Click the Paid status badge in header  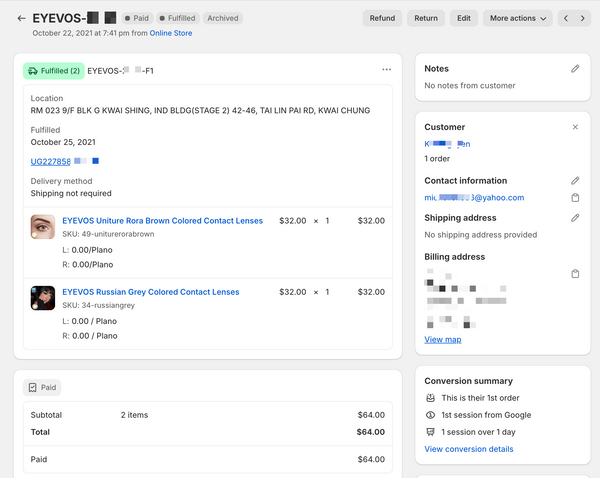click(x=137, y=18)
